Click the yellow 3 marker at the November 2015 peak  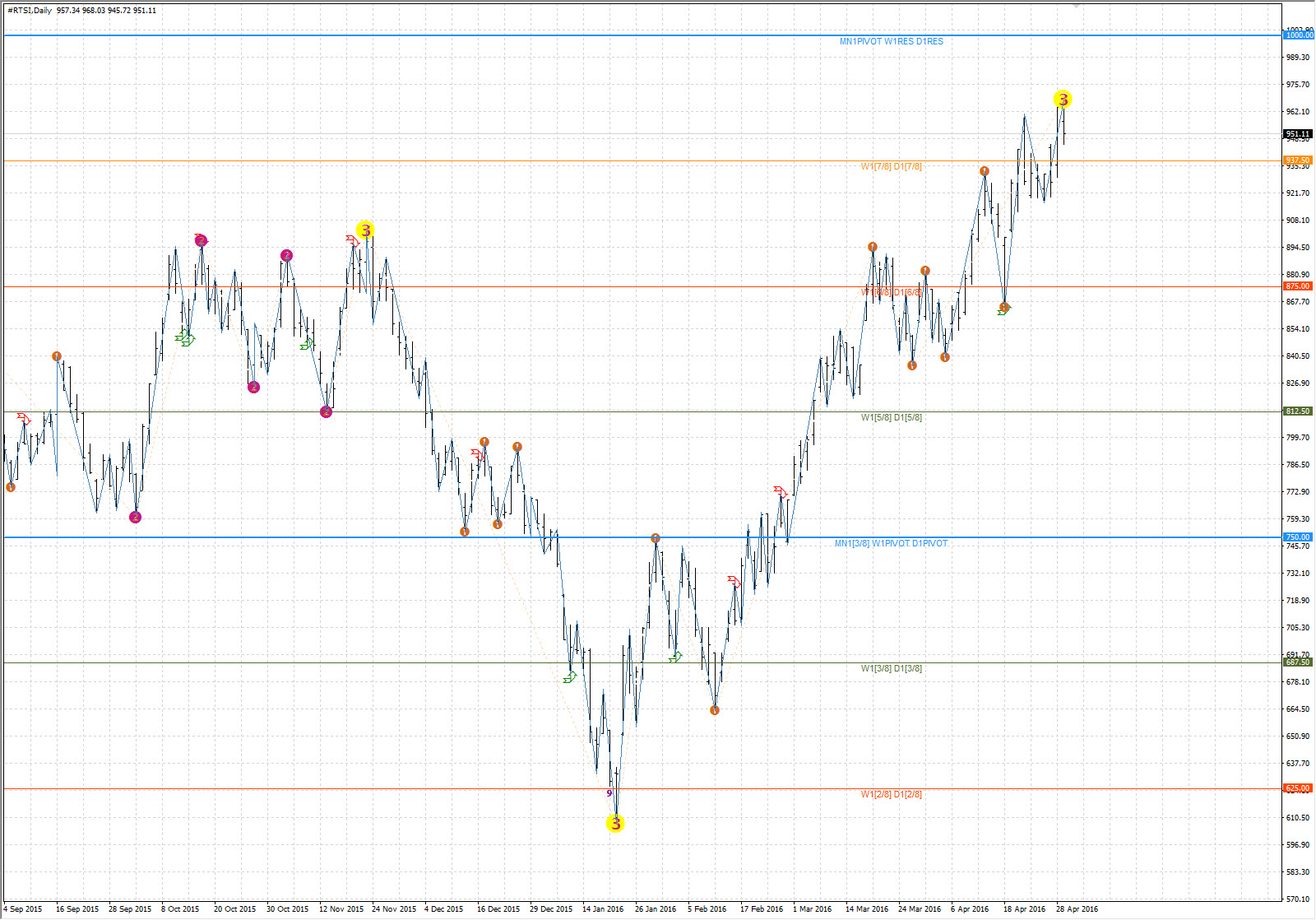[x=365, y=230]
